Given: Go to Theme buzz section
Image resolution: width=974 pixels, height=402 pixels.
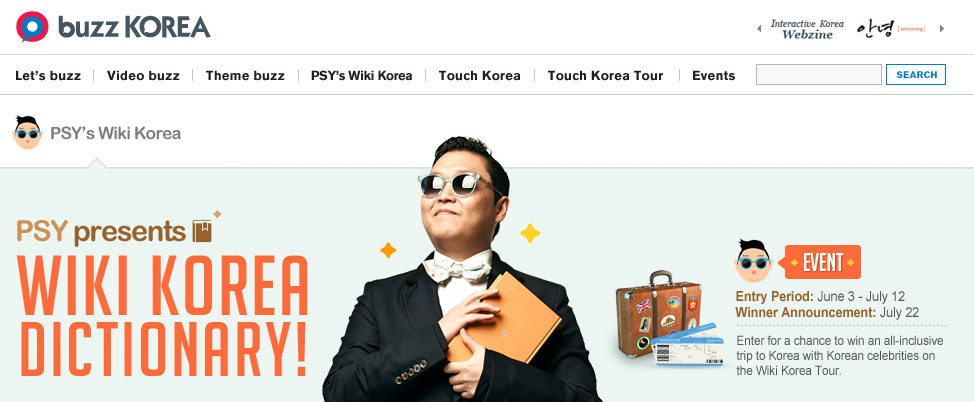Looking at the screenshot, I should tap(245, 76).
